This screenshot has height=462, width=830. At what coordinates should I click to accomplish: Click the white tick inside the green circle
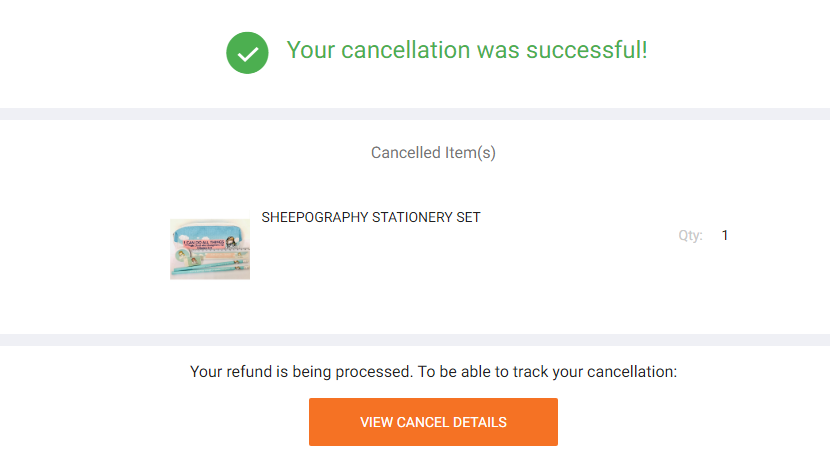pos(247,53)
